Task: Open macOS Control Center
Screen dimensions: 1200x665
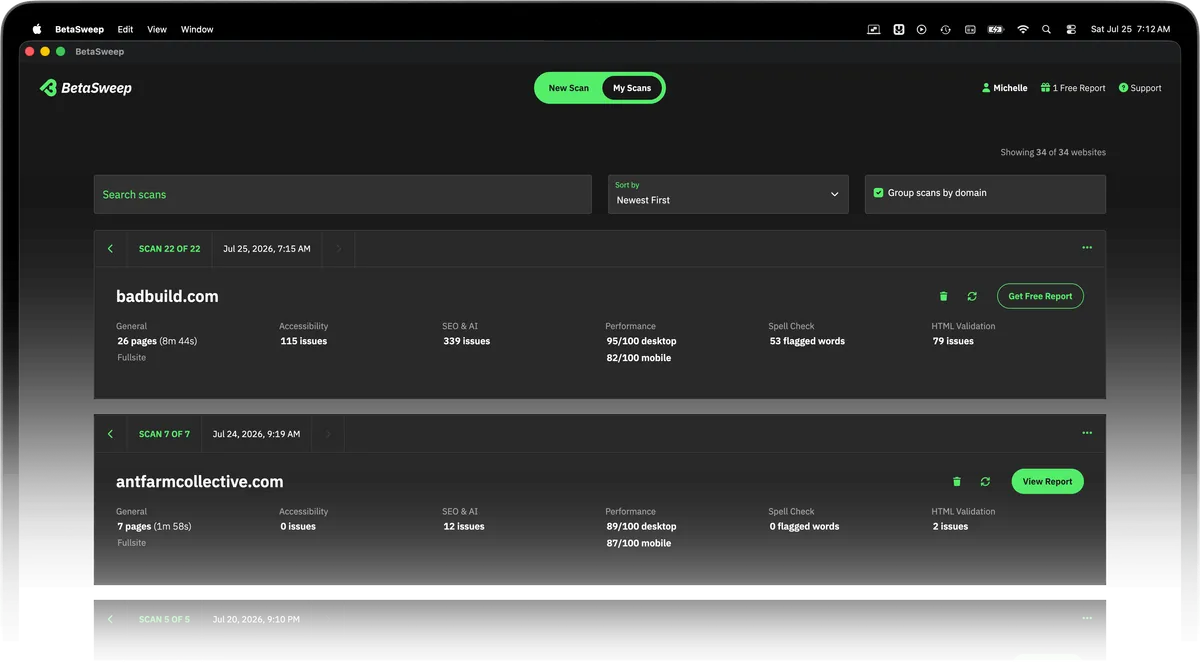Action: (x=1071, y=29)
